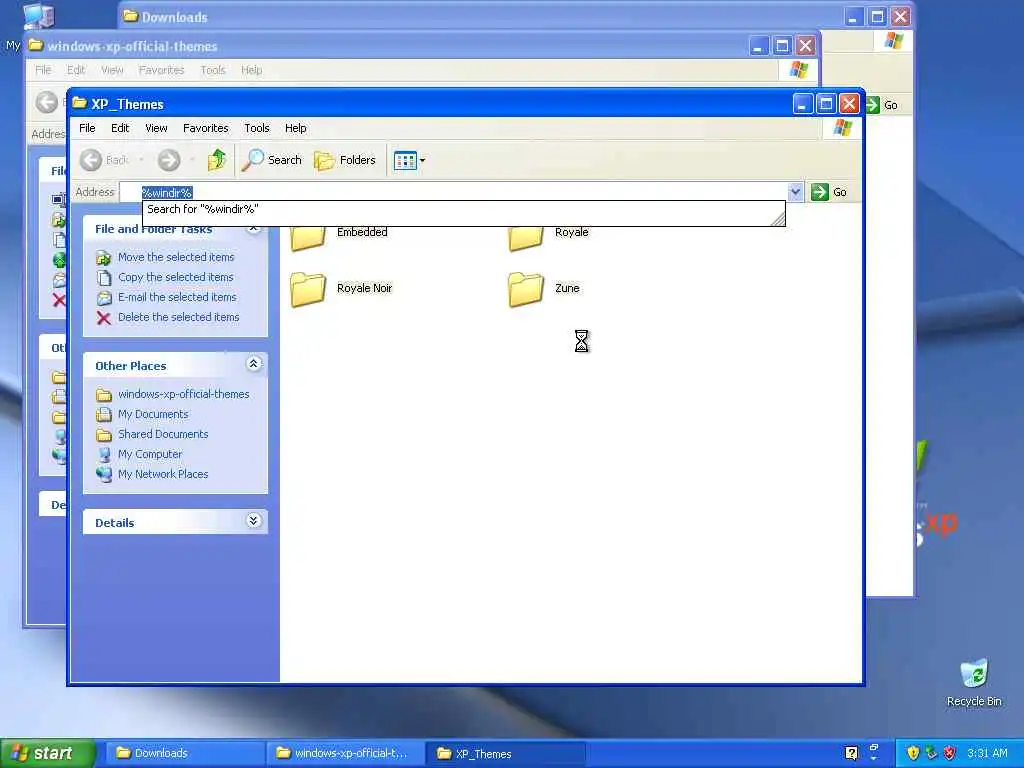Click the Start button
This screenshot has height=768, width=1024.
[47, 753]
